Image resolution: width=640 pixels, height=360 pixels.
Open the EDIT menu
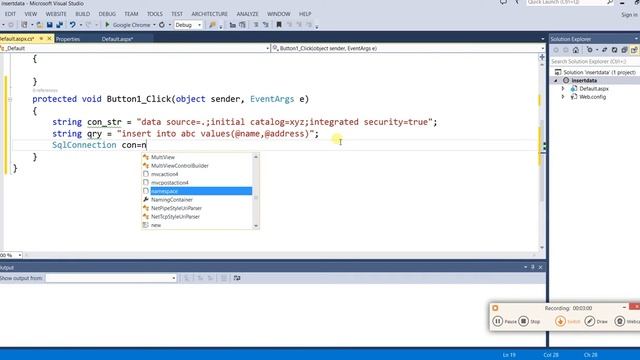pos(10,14)
